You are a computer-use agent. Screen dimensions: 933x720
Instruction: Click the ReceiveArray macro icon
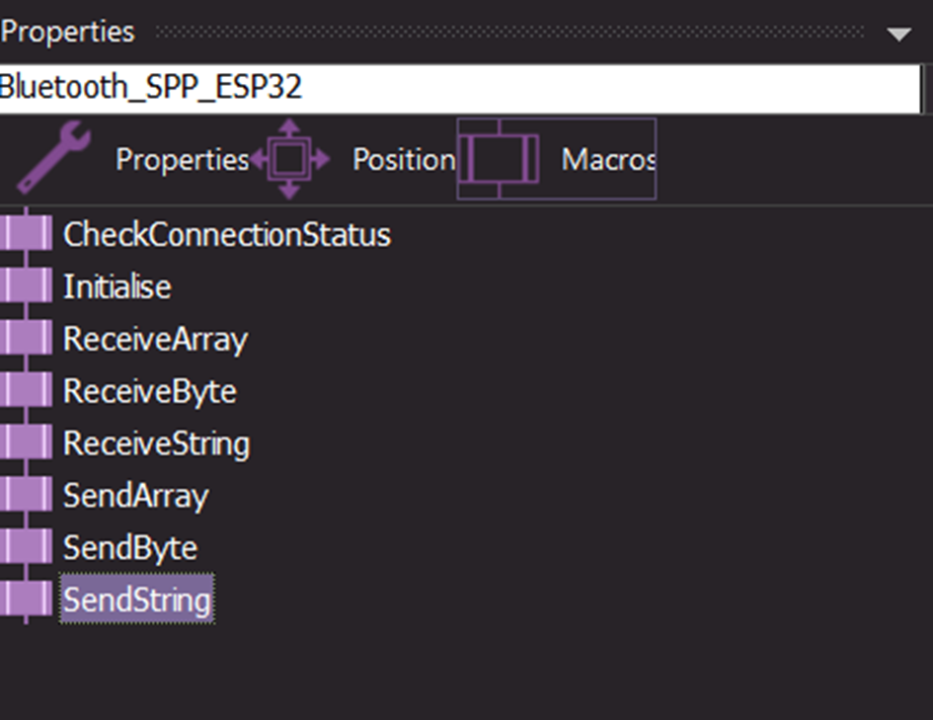[x=26, y=339]
